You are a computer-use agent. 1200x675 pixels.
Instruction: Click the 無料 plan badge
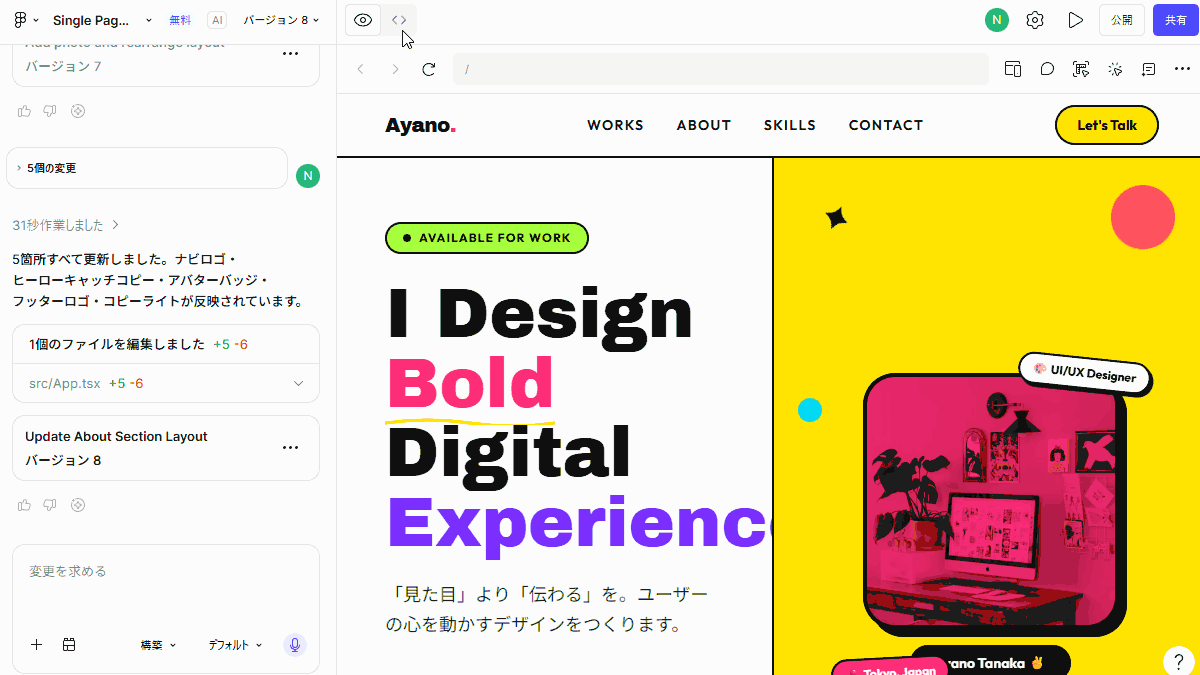[x=180, y=20]
